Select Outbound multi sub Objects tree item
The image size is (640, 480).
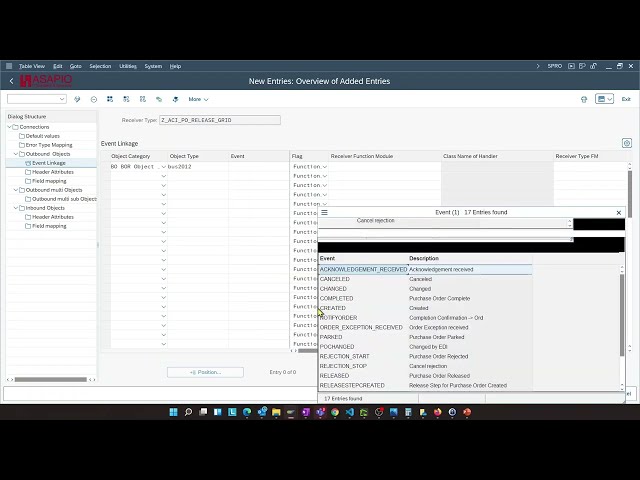click(64, 199)
